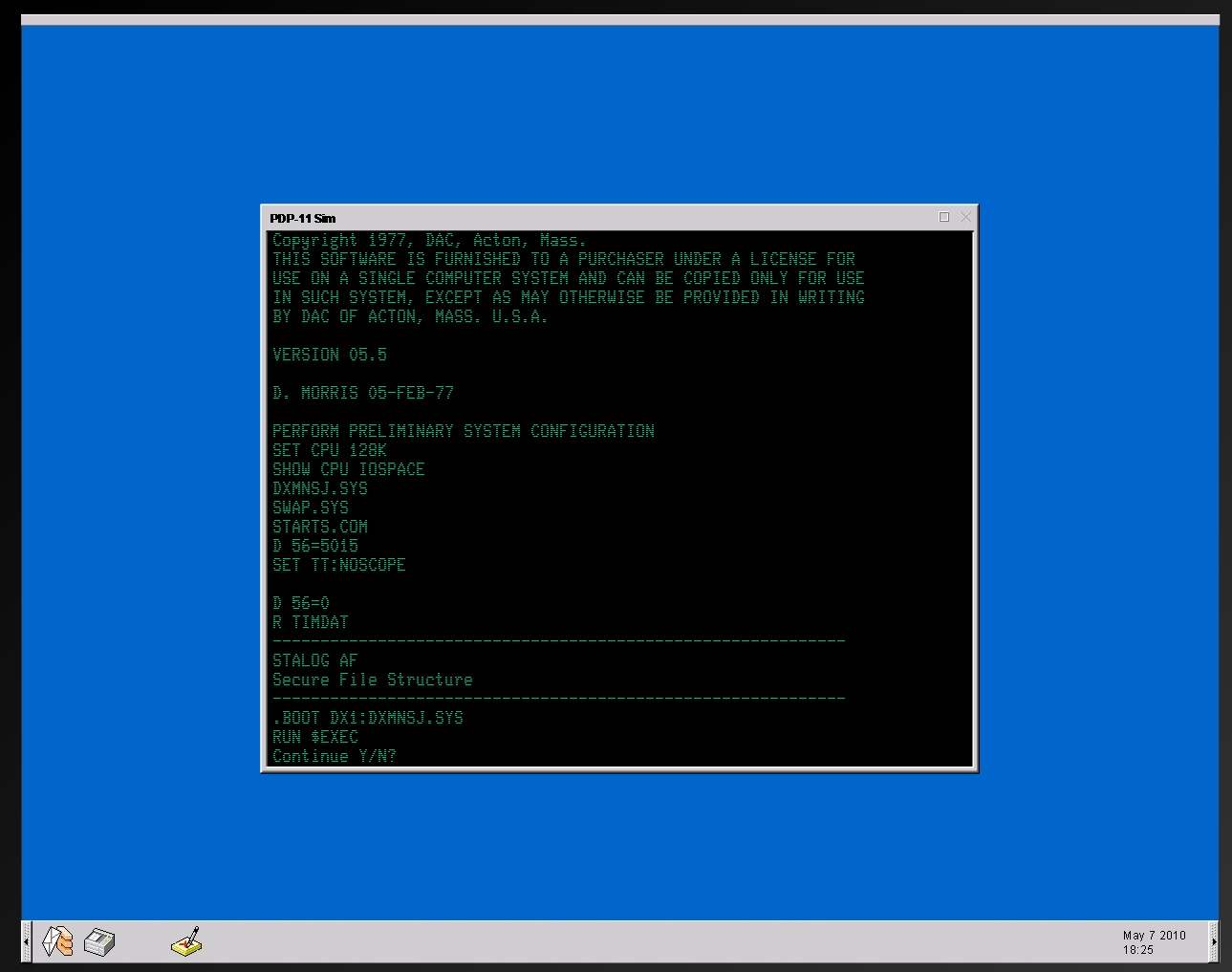Screen dimensions: 1232x972
Task: Click the 'SET TT:NOSCOPE' line
Action: [x=339, y=565]
